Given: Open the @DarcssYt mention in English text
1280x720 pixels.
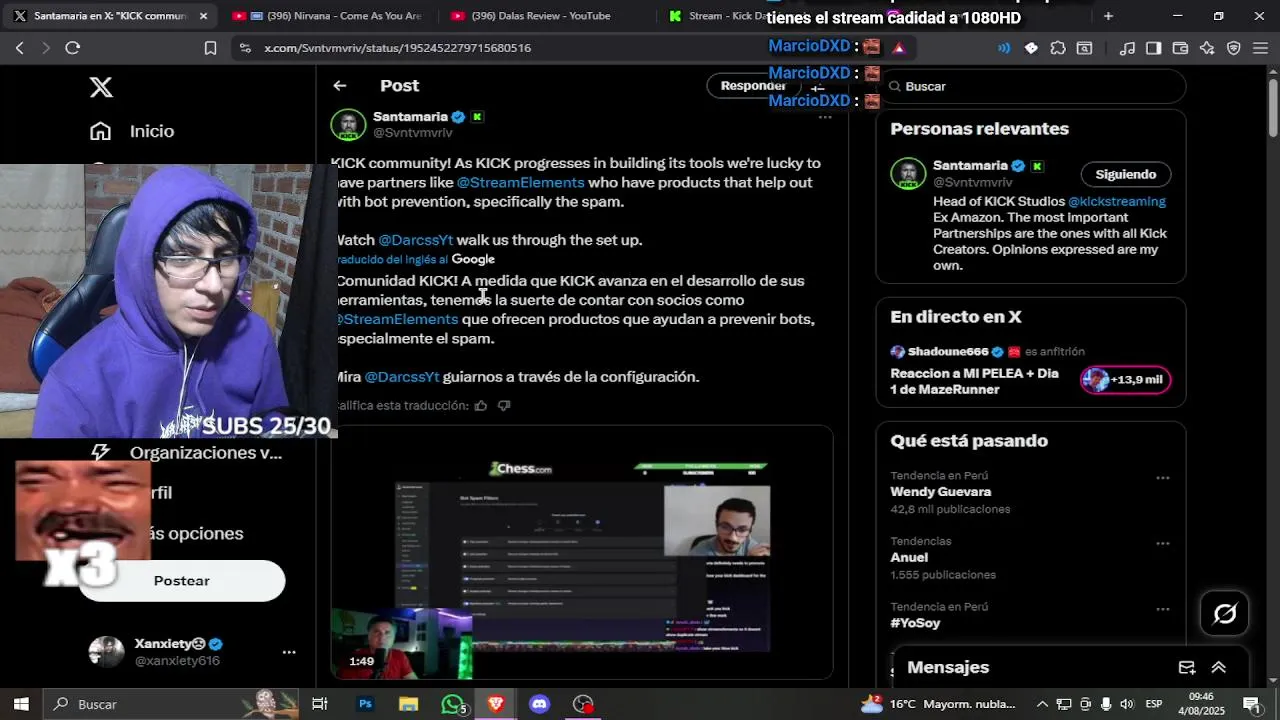Looking at the screenshot, I should point(415,240).
